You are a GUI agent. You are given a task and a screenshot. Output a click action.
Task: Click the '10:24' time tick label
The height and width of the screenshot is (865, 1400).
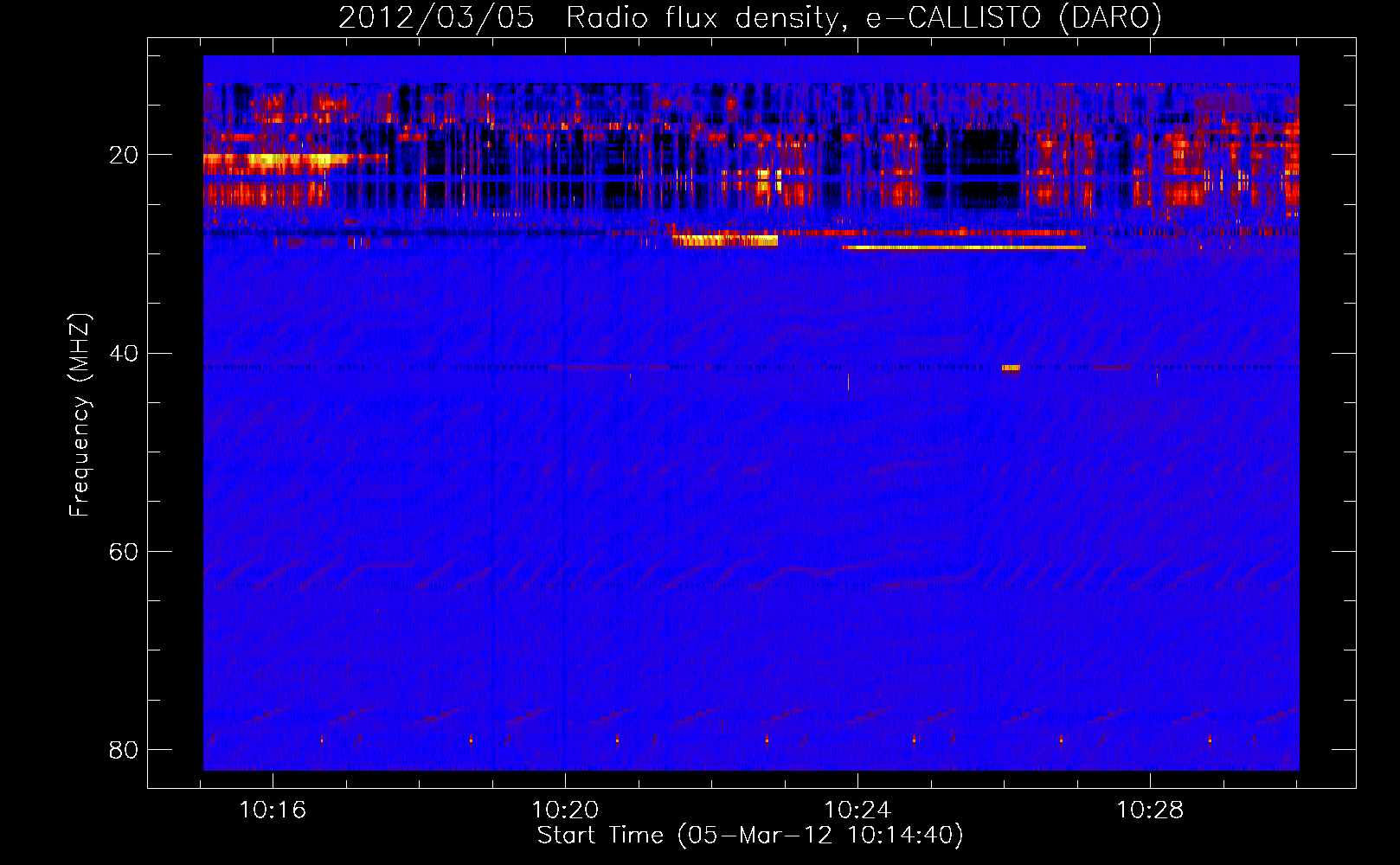[857, 811]
